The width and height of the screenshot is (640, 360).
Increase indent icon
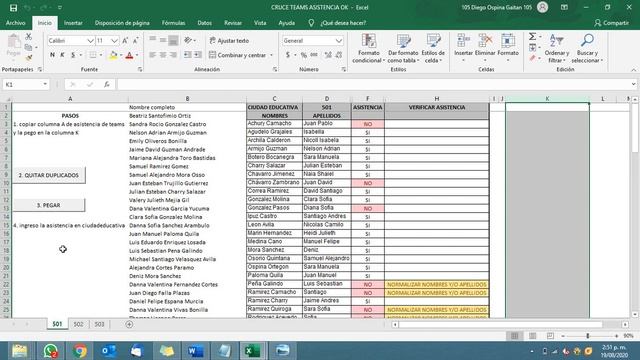(x=198, y=55)
